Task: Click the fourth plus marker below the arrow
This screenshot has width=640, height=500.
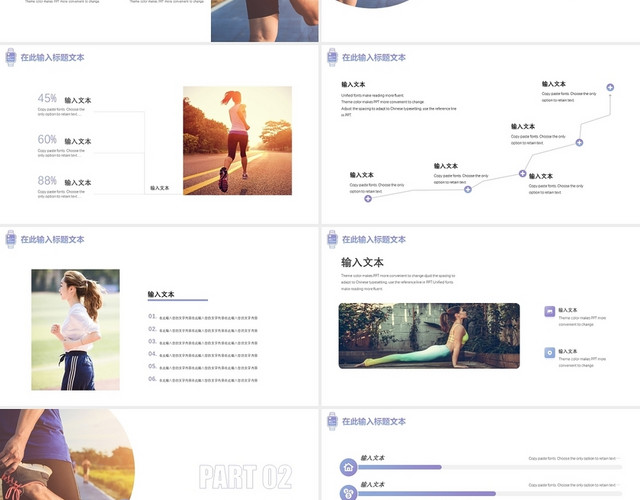Action: pos(579,142)
